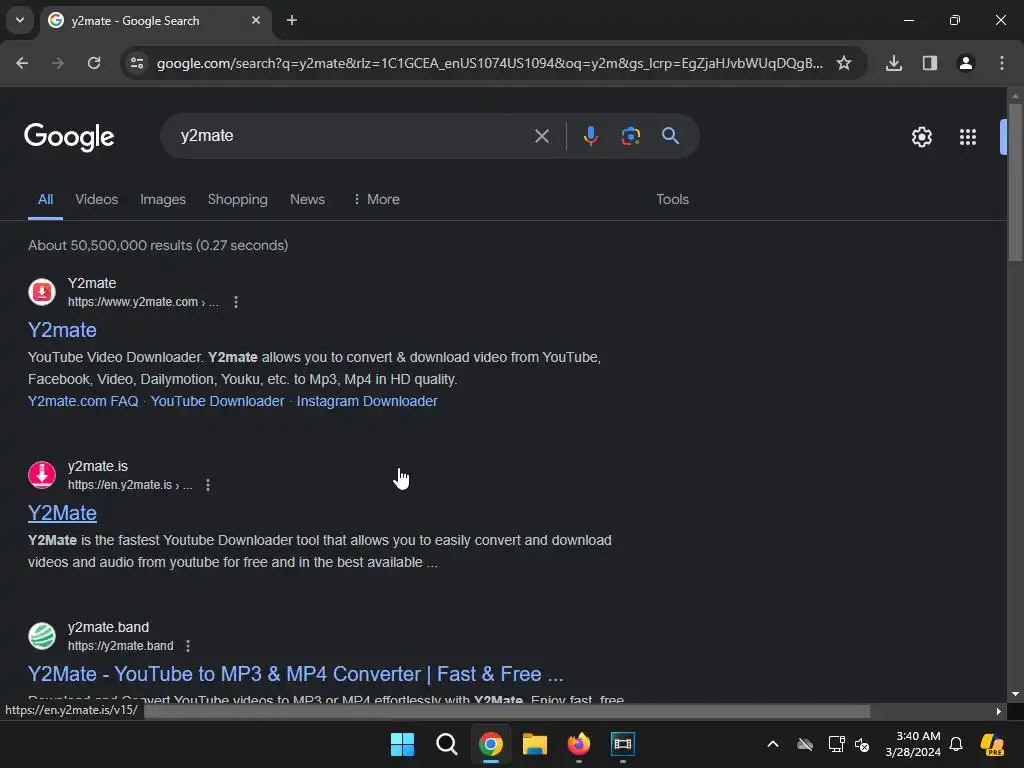Close the y2mate Google Search tab

256,20
